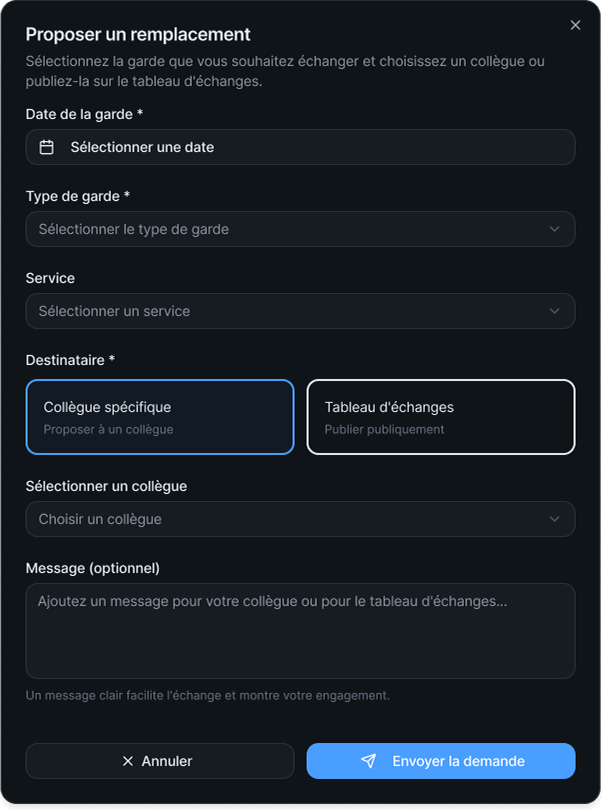This screenshot has height=810, width=603.
Task: Click the calendar icon in the date field
Action: coord(46,147)
